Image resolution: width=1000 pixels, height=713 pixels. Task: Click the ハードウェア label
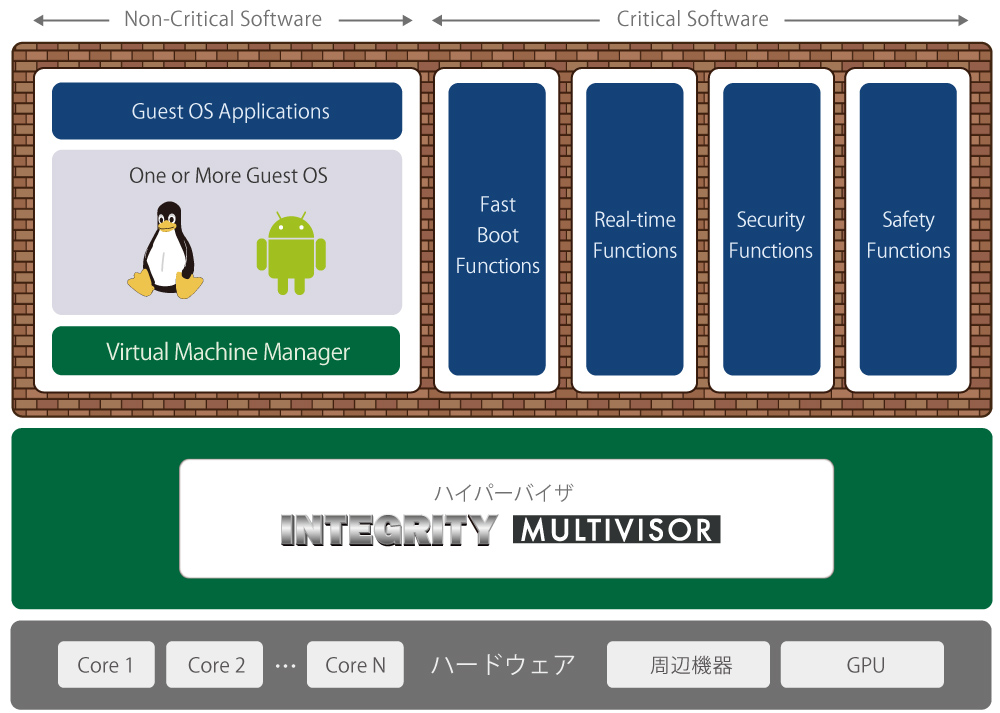point(503,665)
